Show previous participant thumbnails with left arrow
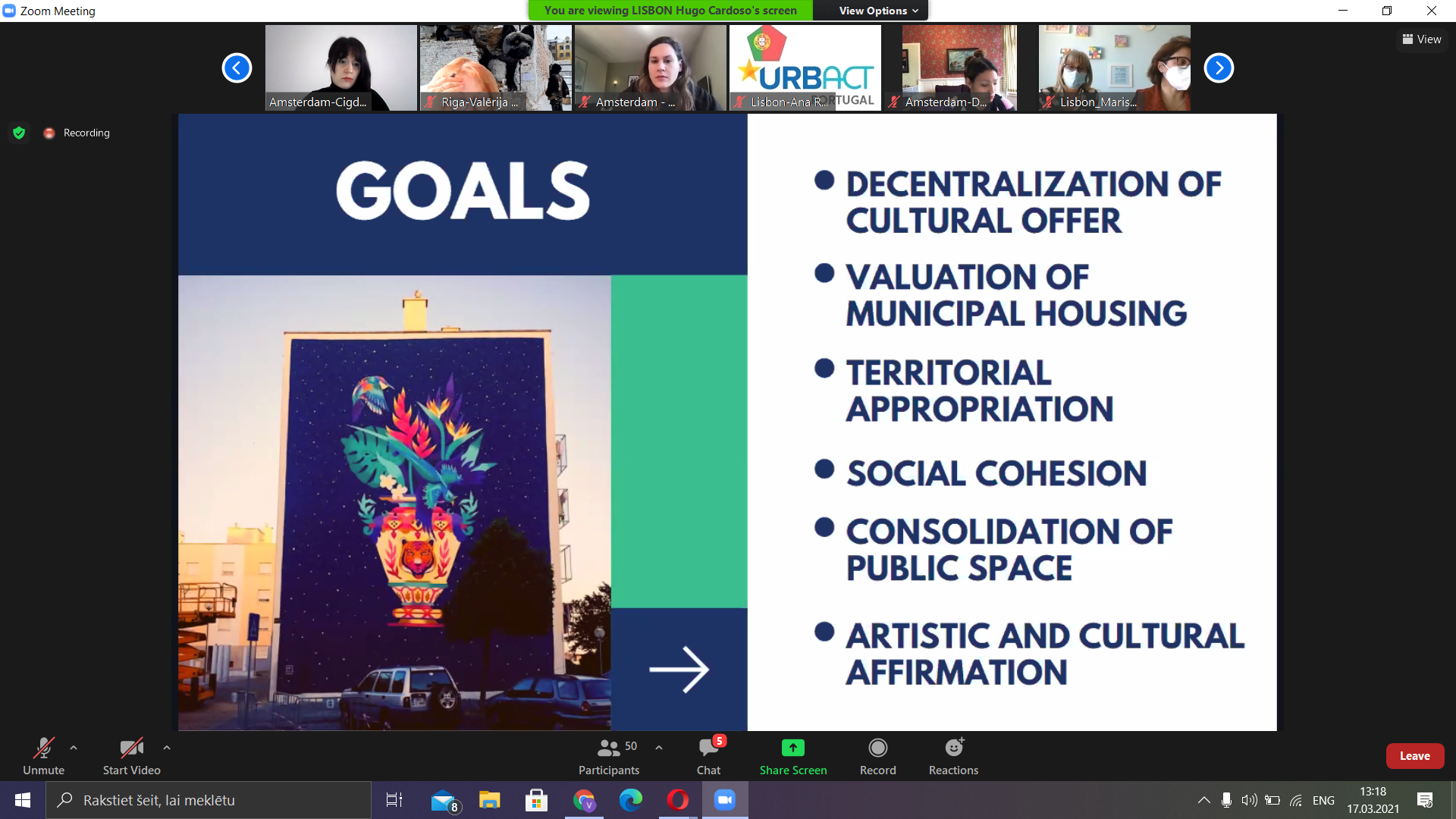1456x819 pixels. tap(237, 67)
